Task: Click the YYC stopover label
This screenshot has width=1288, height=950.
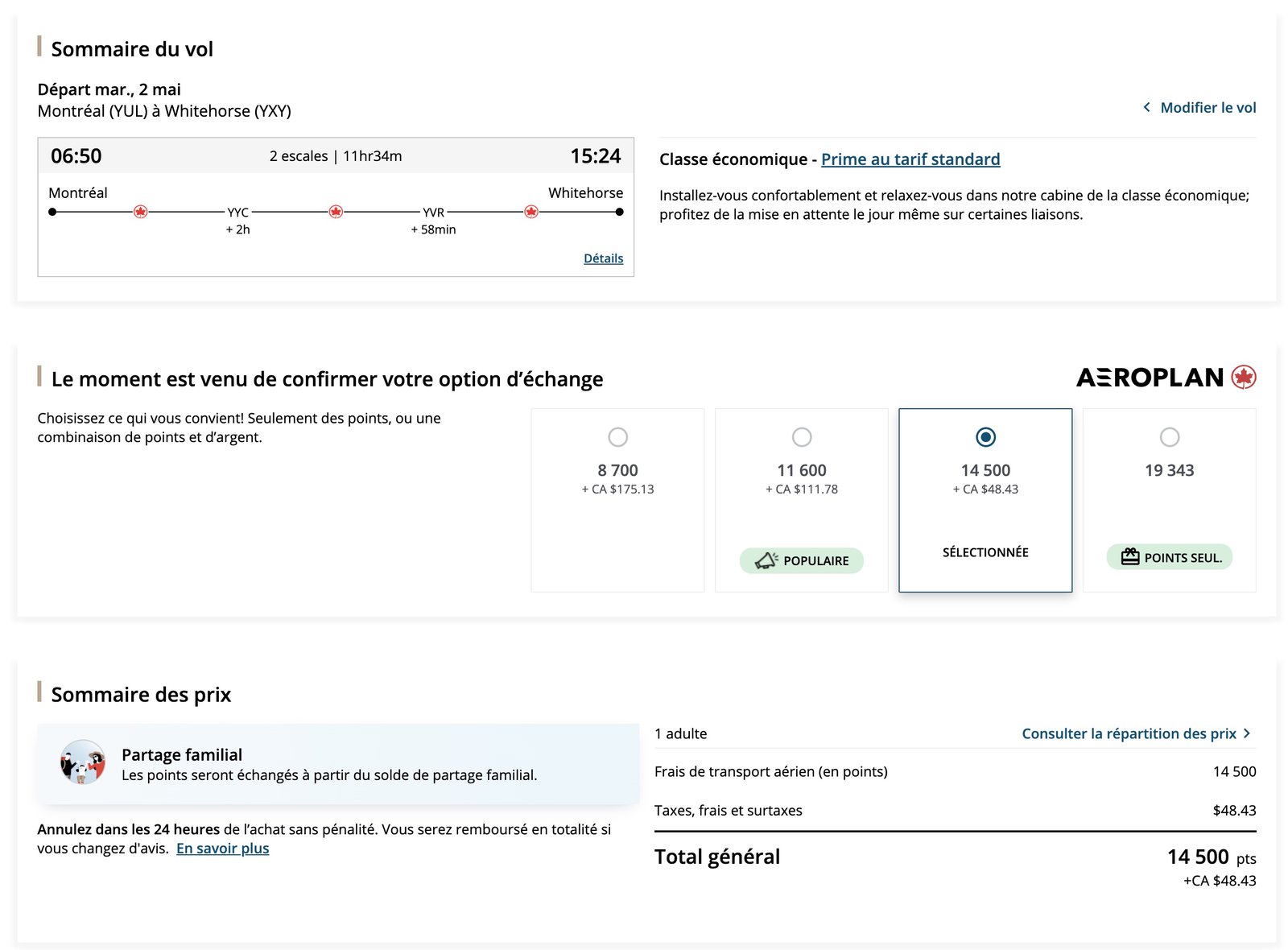Action: tap(238, 213)
